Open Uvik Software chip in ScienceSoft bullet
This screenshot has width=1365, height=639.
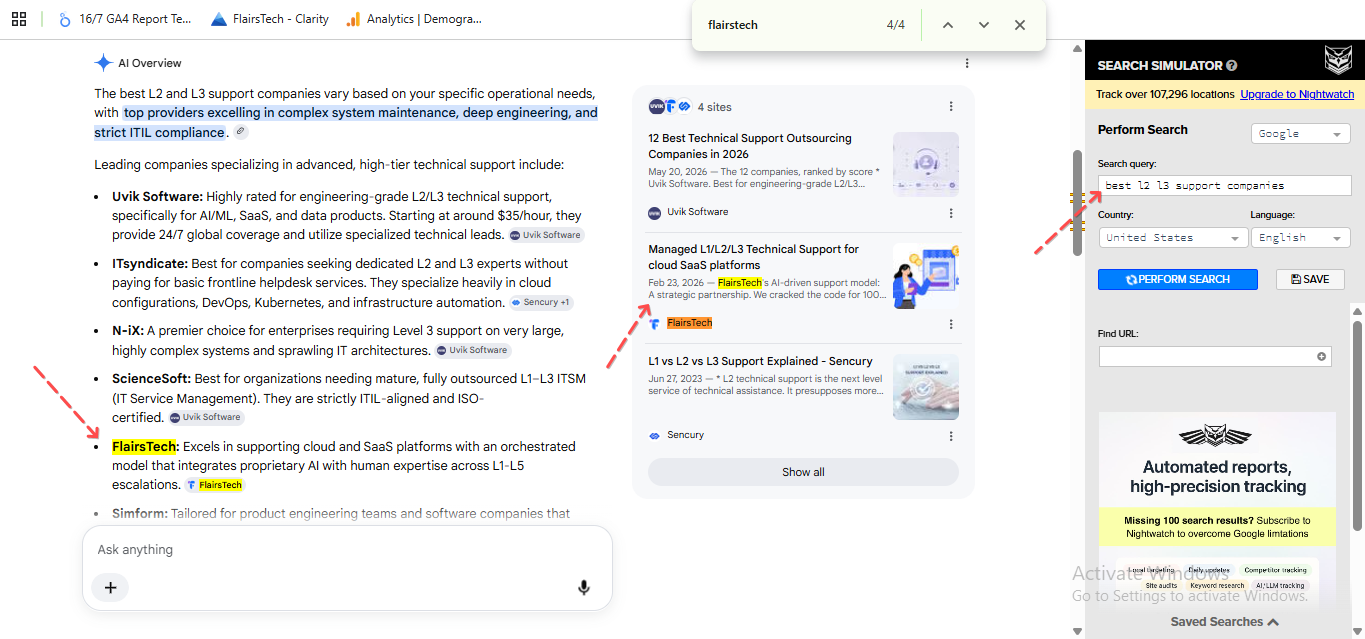[x=206, y=417]
